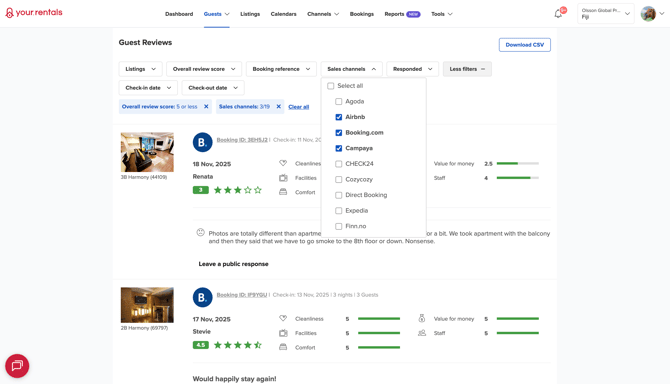Click Stevie's Cleanliness score bar

click(379, 319)
